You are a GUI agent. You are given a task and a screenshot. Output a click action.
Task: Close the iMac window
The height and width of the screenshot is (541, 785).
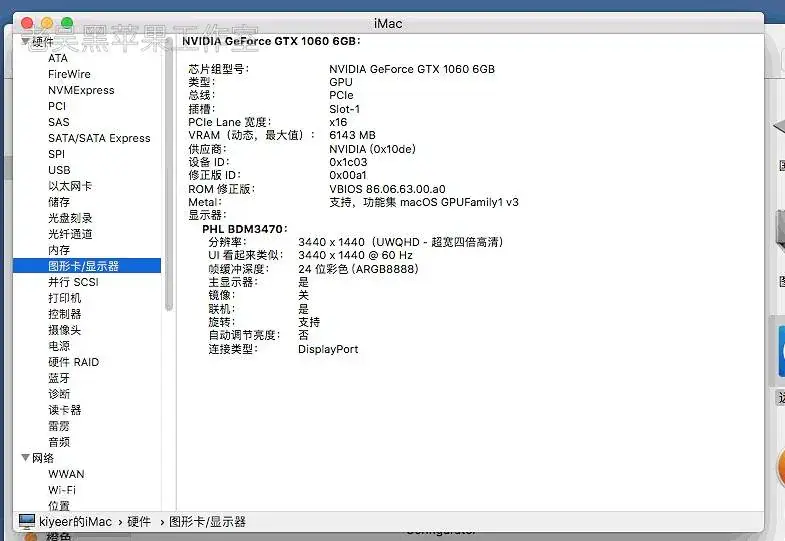coord(27,23)
